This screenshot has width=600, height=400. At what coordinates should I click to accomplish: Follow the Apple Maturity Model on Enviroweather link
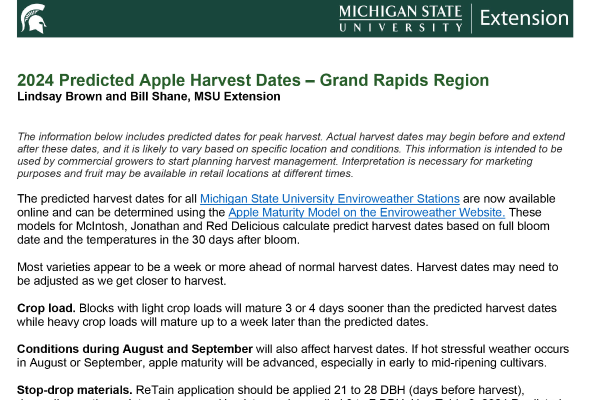click(x=367, y=212)
